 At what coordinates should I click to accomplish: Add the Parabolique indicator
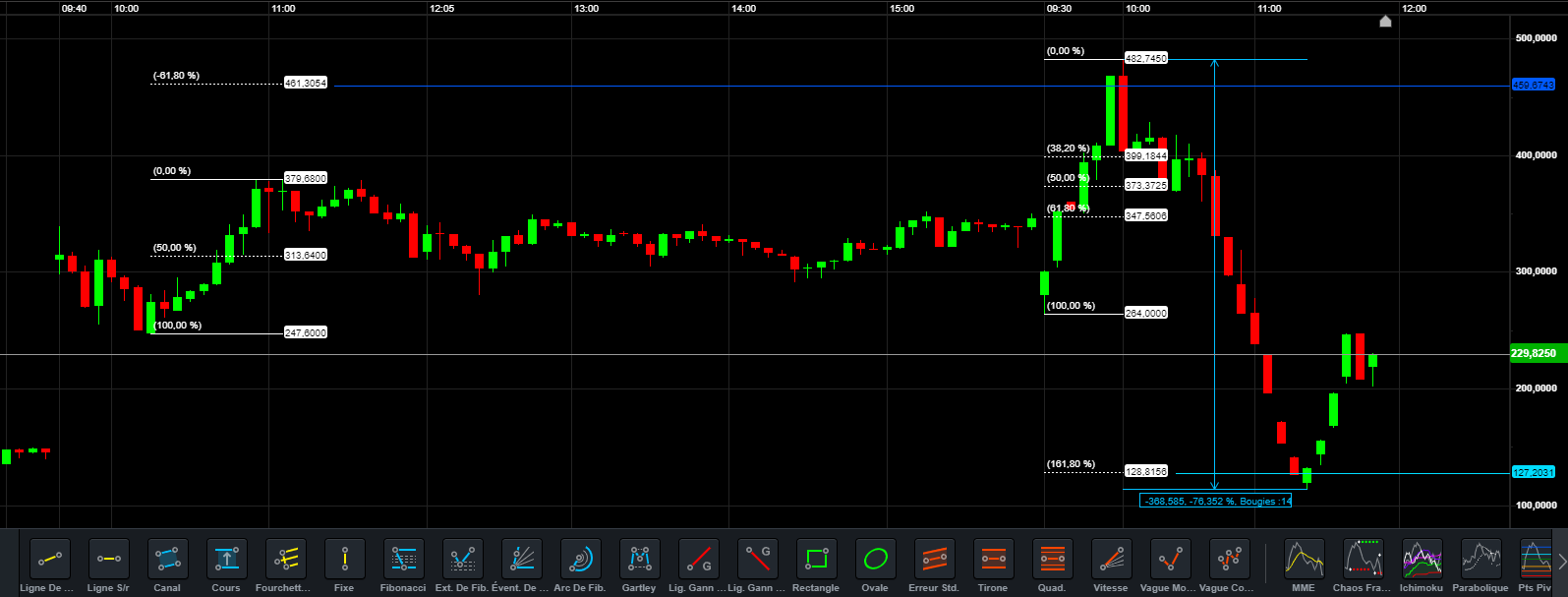[x=1481, y=559]
